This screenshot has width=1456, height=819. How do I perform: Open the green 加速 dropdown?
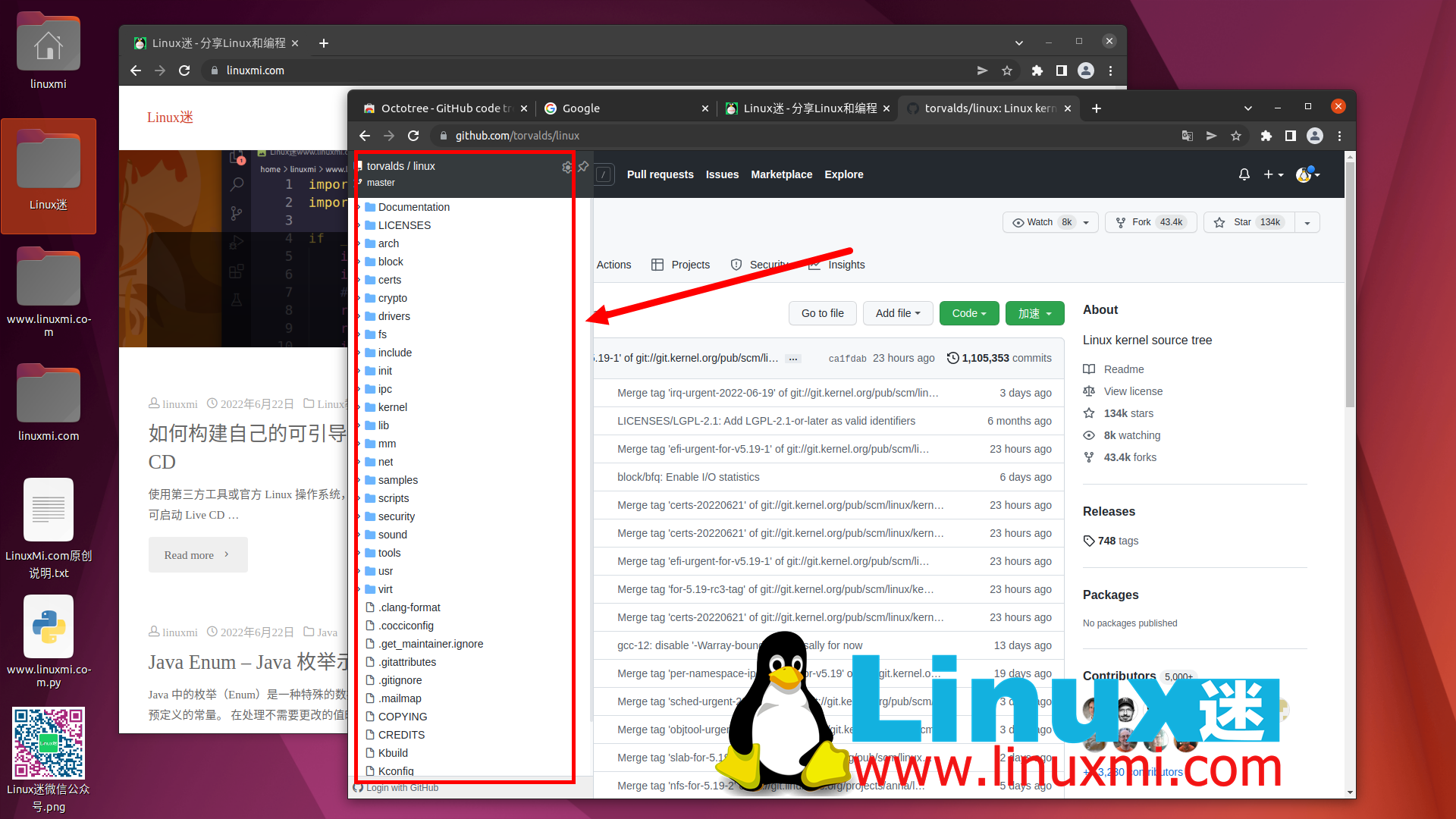1034,313
